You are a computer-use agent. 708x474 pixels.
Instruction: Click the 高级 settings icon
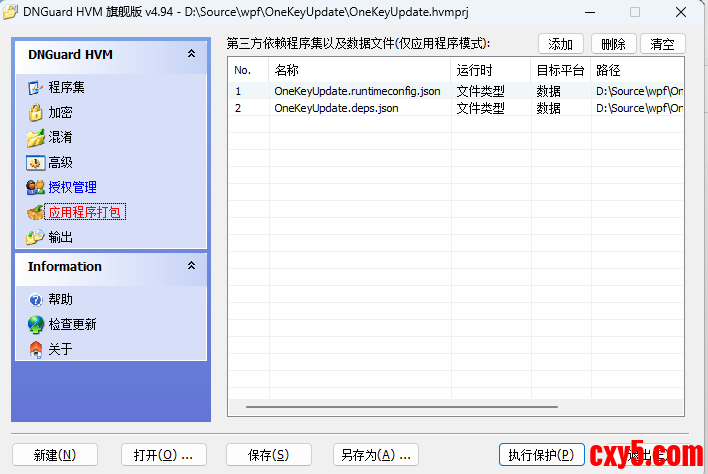tap(35, 163)
